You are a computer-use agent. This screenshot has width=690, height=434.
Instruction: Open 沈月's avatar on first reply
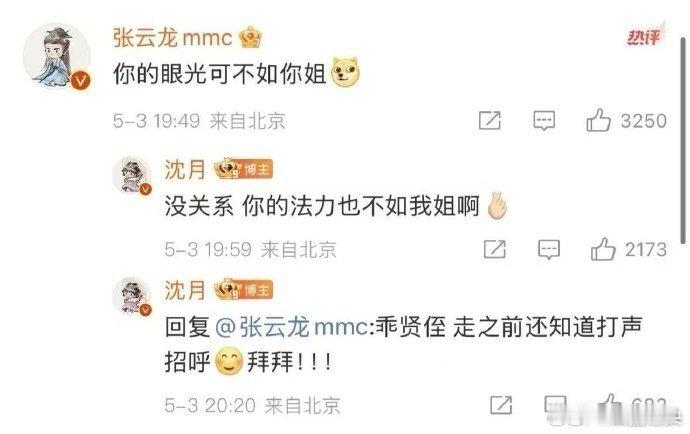(x=132, y=175)
